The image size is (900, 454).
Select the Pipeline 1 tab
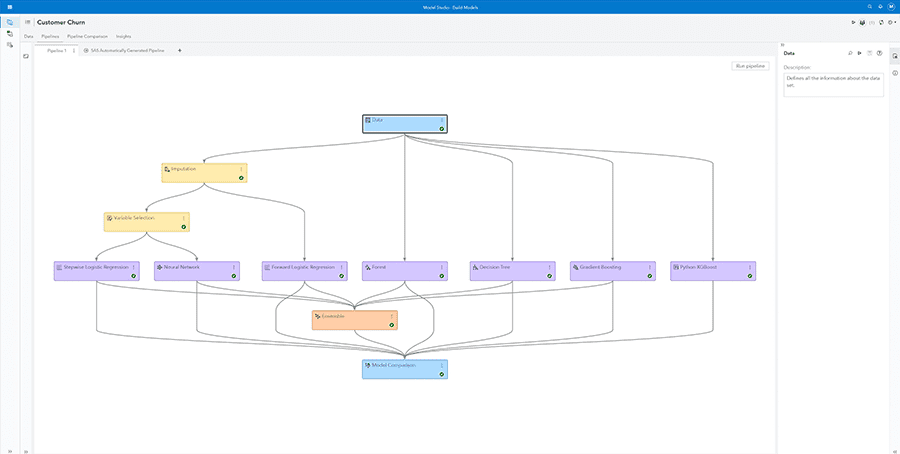click(x=57, y=51)
